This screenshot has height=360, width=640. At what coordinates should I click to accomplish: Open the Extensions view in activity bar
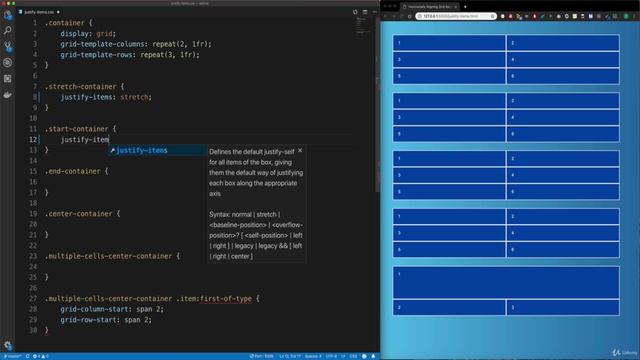7,78
